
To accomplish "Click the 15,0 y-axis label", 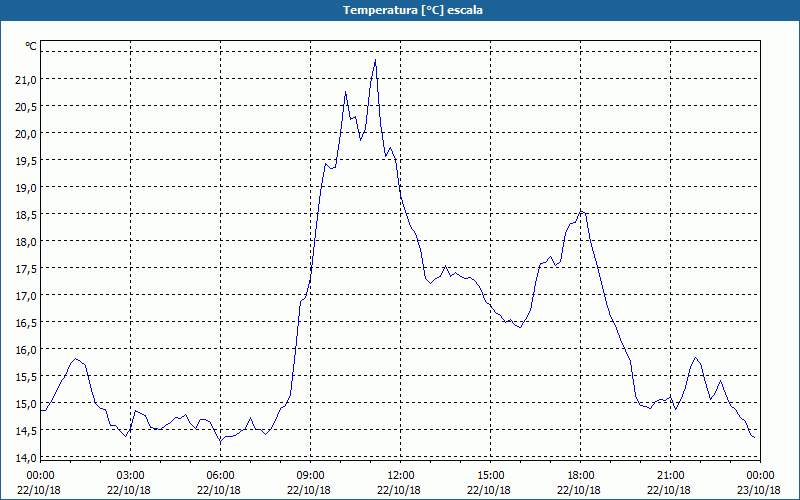I will tap(28, 404).
